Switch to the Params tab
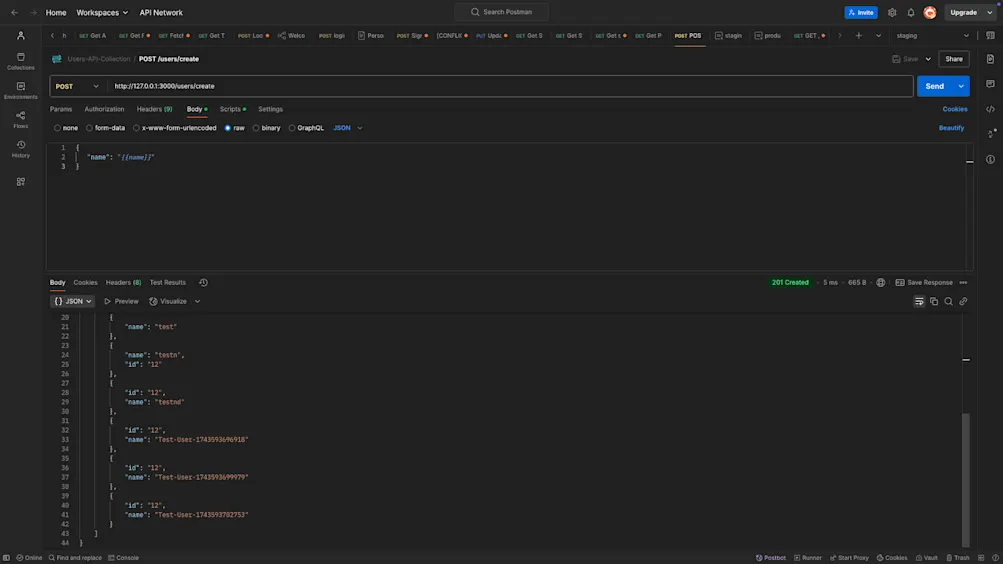This screenshot has height=564, width=1003. point(61,109)
